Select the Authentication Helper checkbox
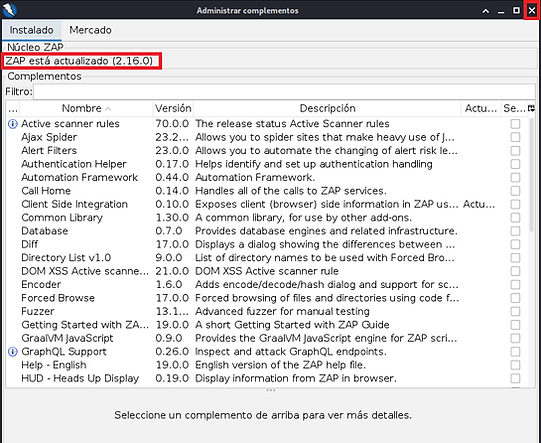The height and width of the screenshot is (443, 541). coord(515,164)
